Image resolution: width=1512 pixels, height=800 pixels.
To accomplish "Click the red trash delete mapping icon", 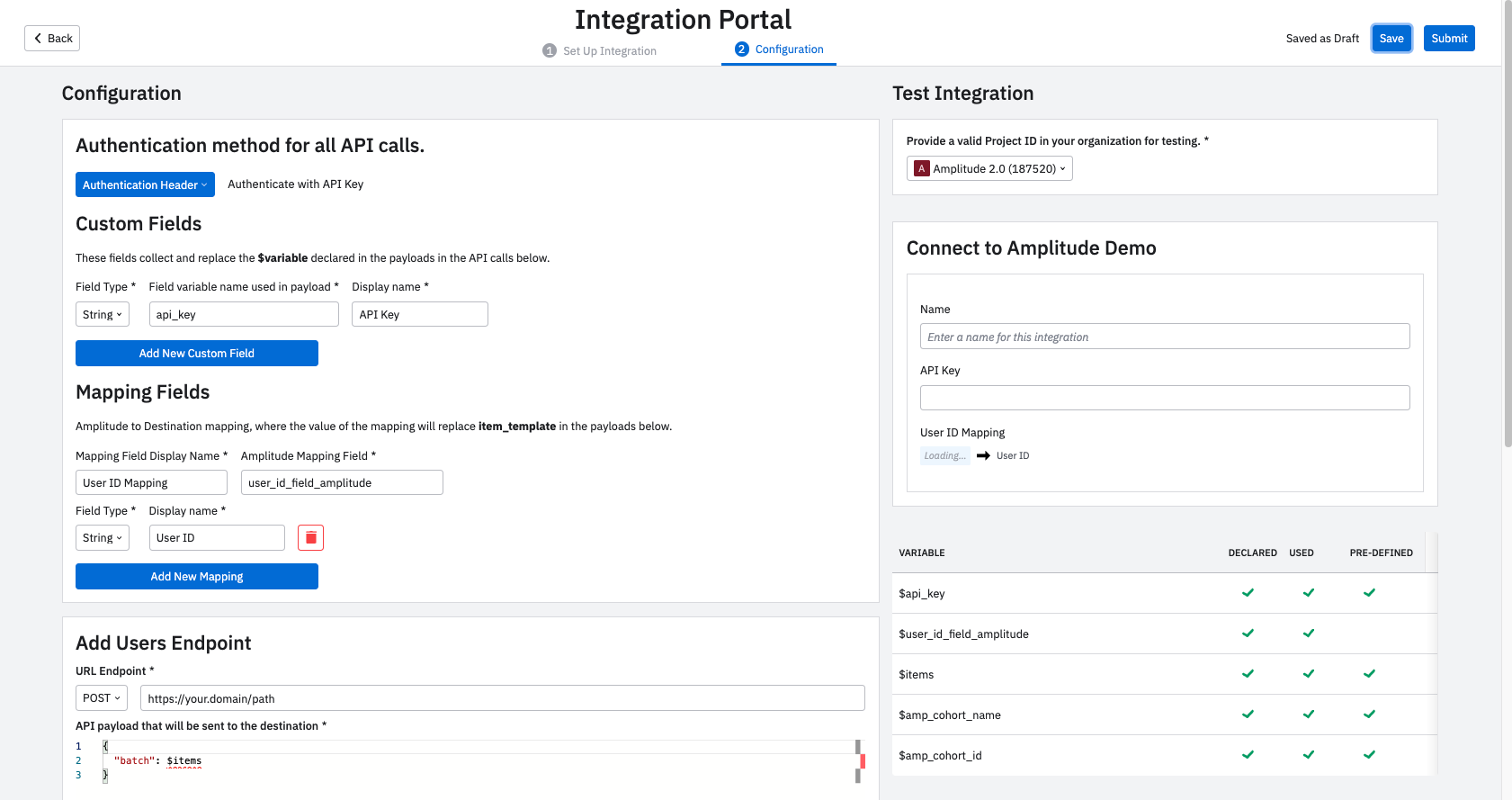I will (310, 537).
